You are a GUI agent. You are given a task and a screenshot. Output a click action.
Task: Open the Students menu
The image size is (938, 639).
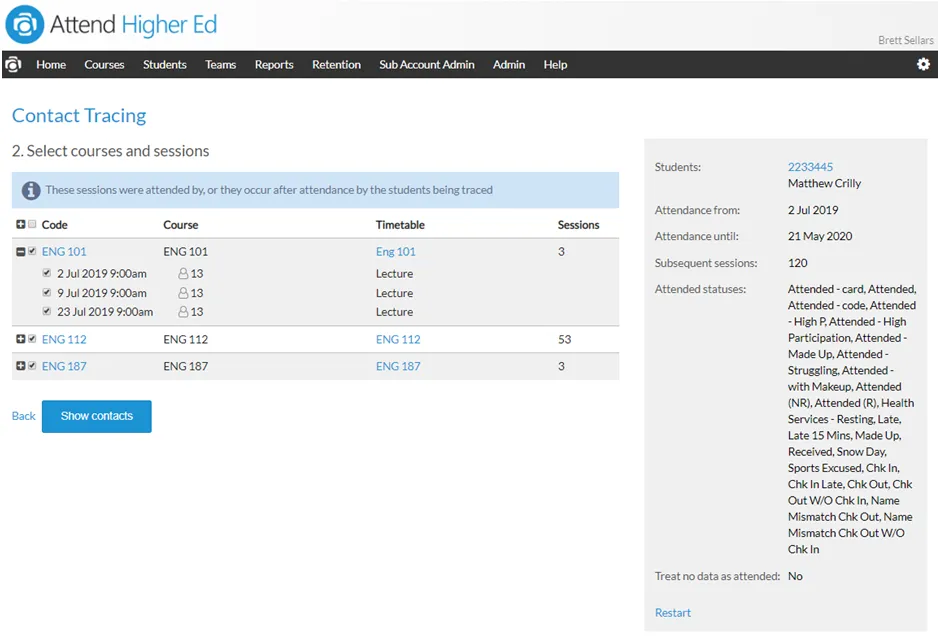[165, 65]
